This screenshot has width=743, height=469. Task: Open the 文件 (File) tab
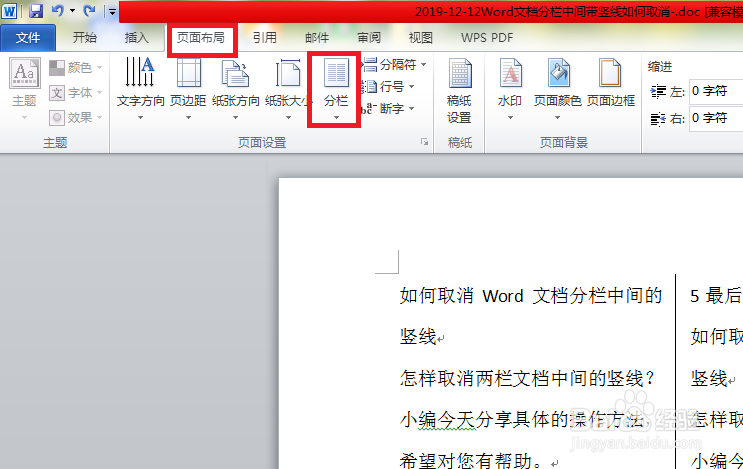[x=28, y=37]
